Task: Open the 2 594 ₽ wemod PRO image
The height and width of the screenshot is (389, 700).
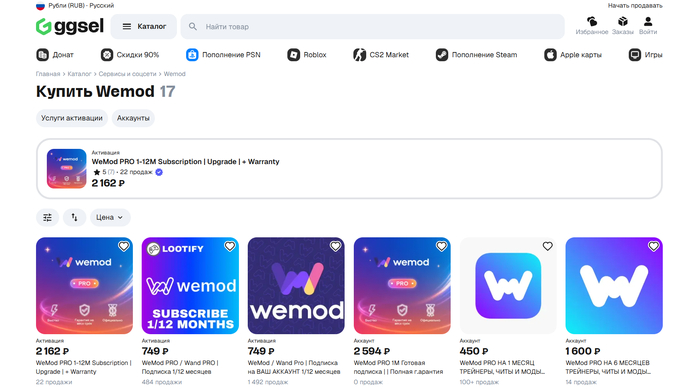Action: 402,286
